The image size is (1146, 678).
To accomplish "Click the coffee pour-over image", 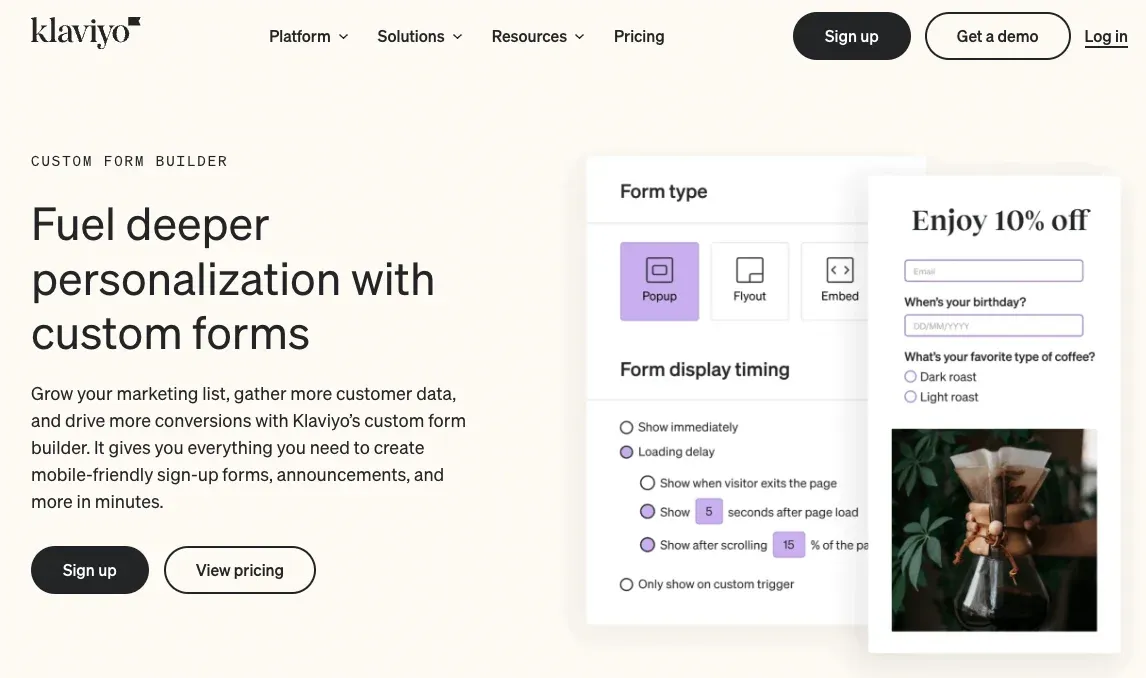I will point(994,530).
